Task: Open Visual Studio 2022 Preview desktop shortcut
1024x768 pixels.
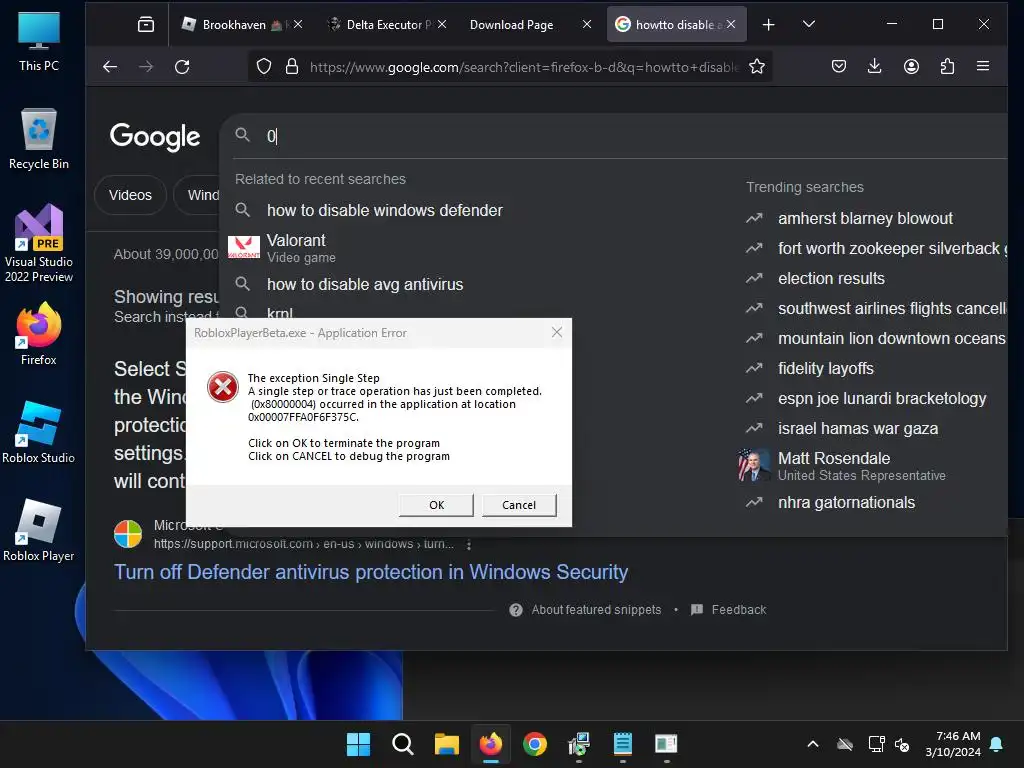Action: click(x=39, y=244)
